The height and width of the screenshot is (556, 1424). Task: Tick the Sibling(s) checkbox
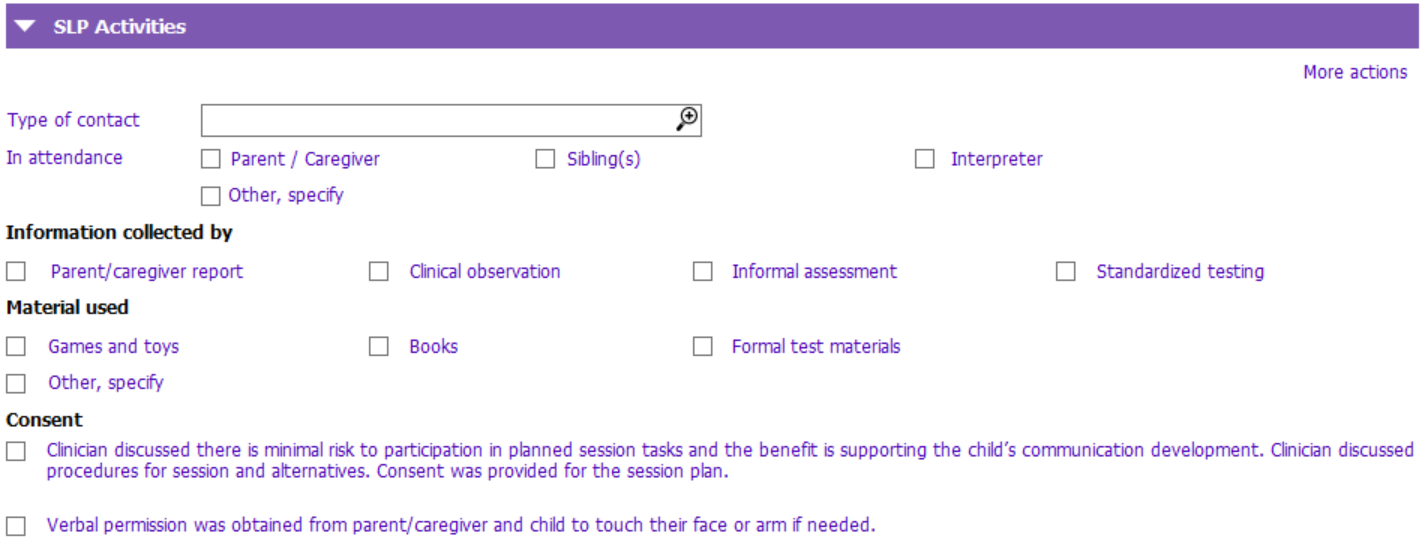(x=545, y=159)
